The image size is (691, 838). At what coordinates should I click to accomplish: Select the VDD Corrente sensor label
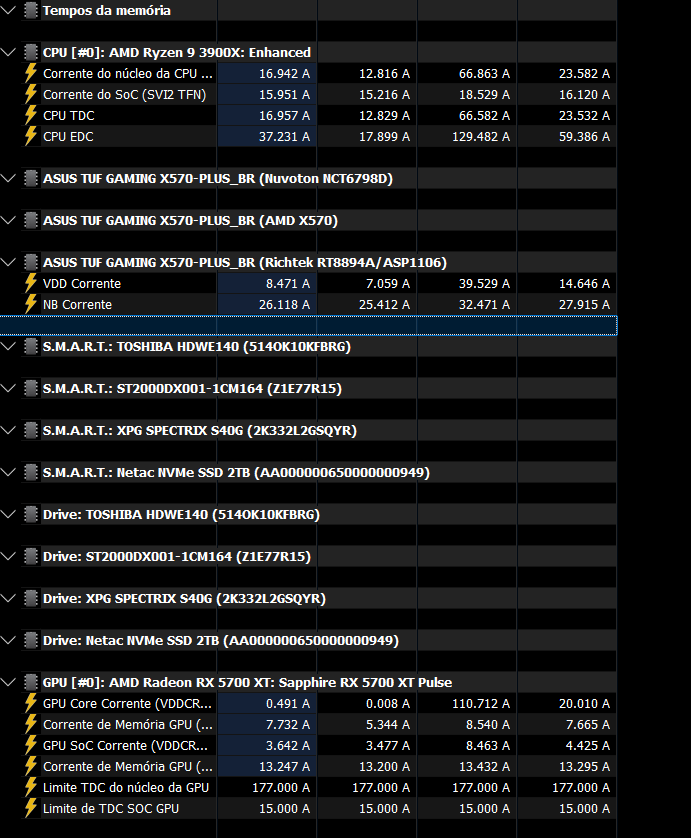(82, 283)
